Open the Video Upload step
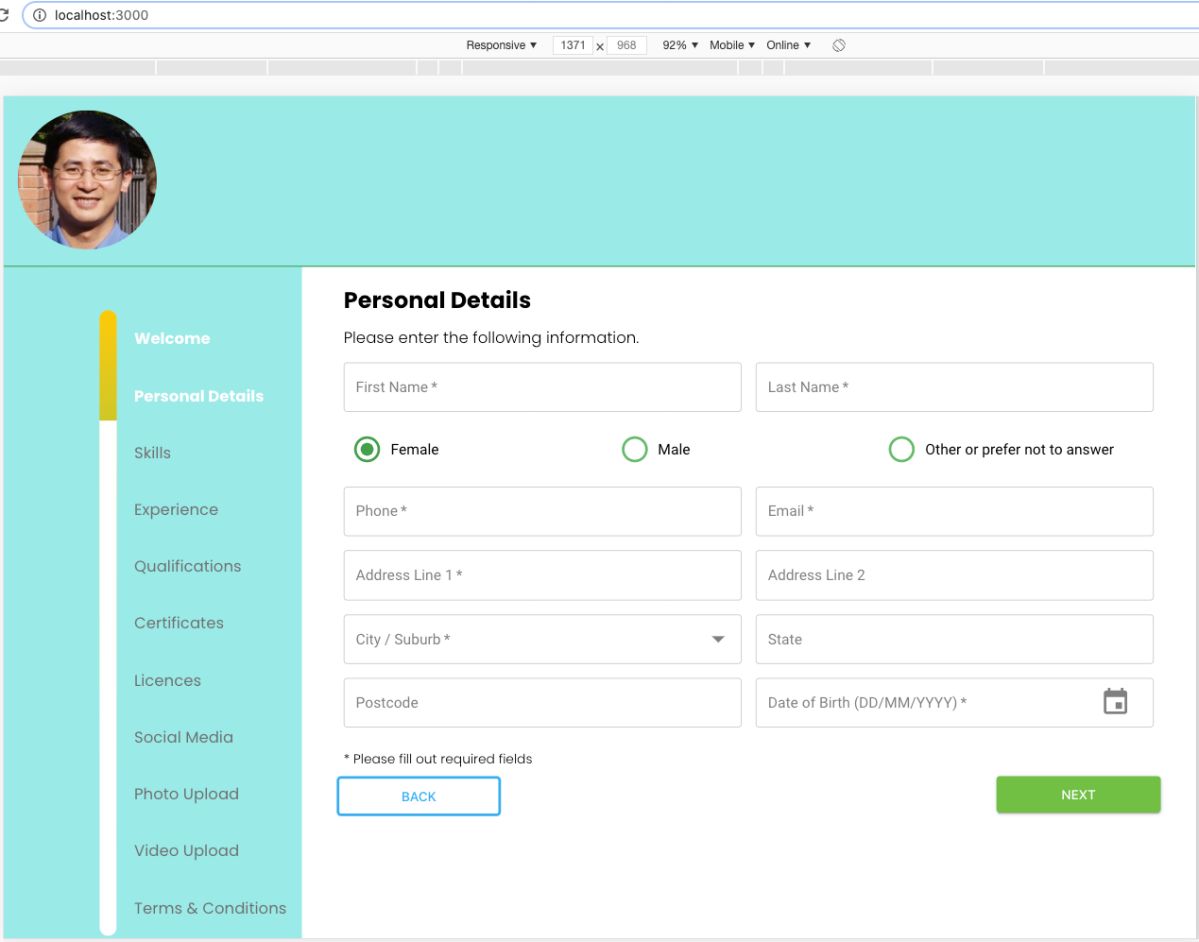 187,850
